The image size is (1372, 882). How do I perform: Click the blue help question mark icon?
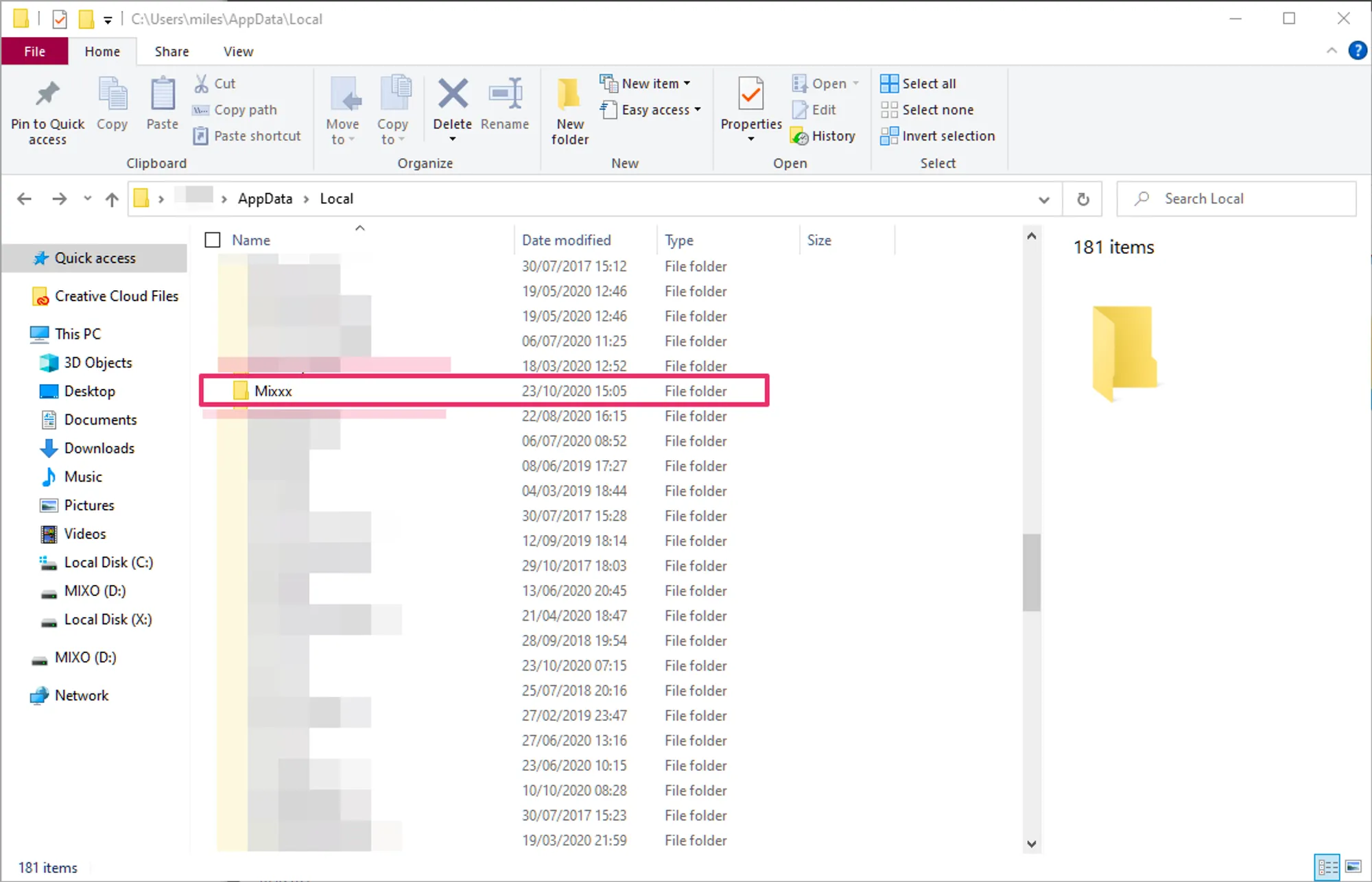pyautogui.click(x=1357, y=51)
